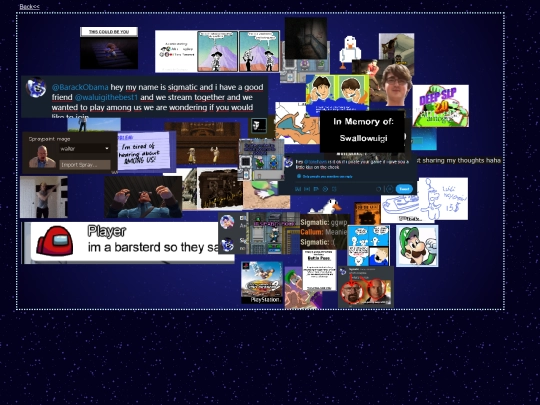Open the blue four-panel comic
Screen dimensions: 540x405
(x=368, y=246)
